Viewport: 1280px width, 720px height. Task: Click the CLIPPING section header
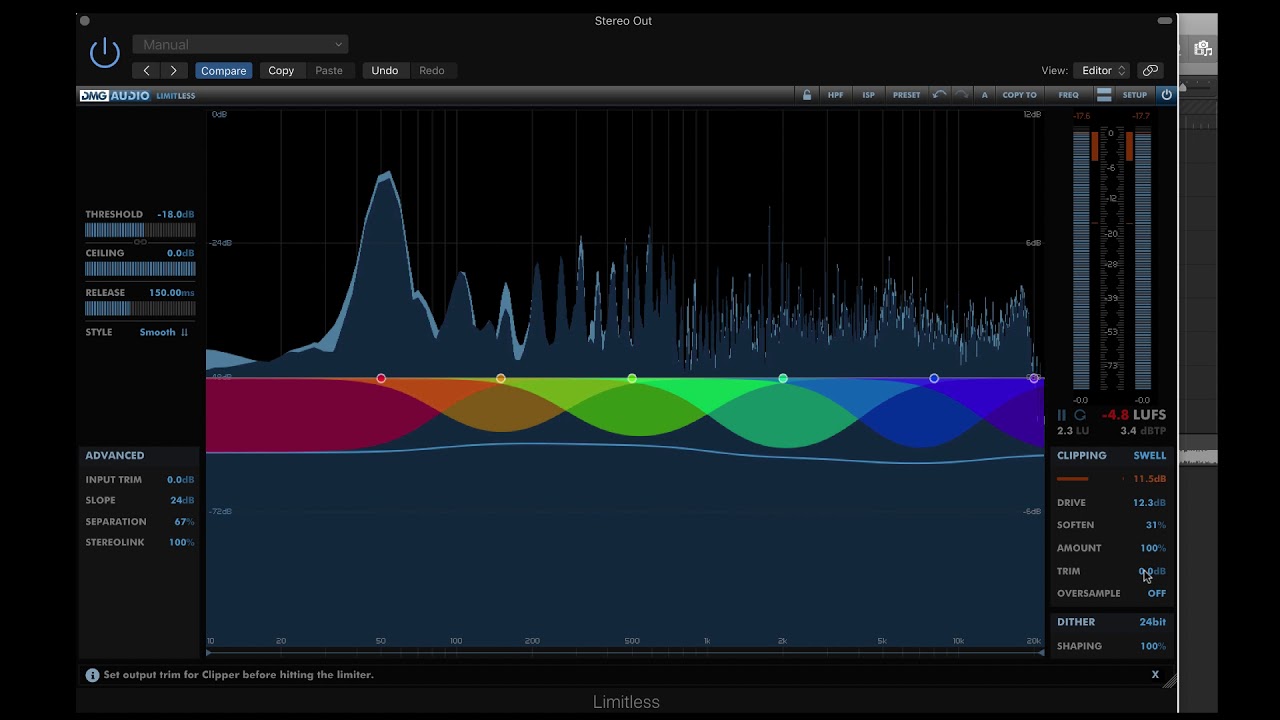[x=1082, y=455]
